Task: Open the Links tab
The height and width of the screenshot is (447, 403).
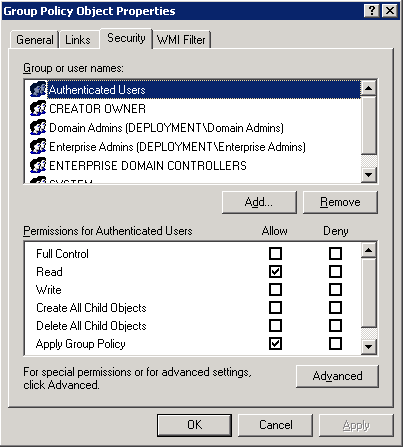Action: coord(78,40)
